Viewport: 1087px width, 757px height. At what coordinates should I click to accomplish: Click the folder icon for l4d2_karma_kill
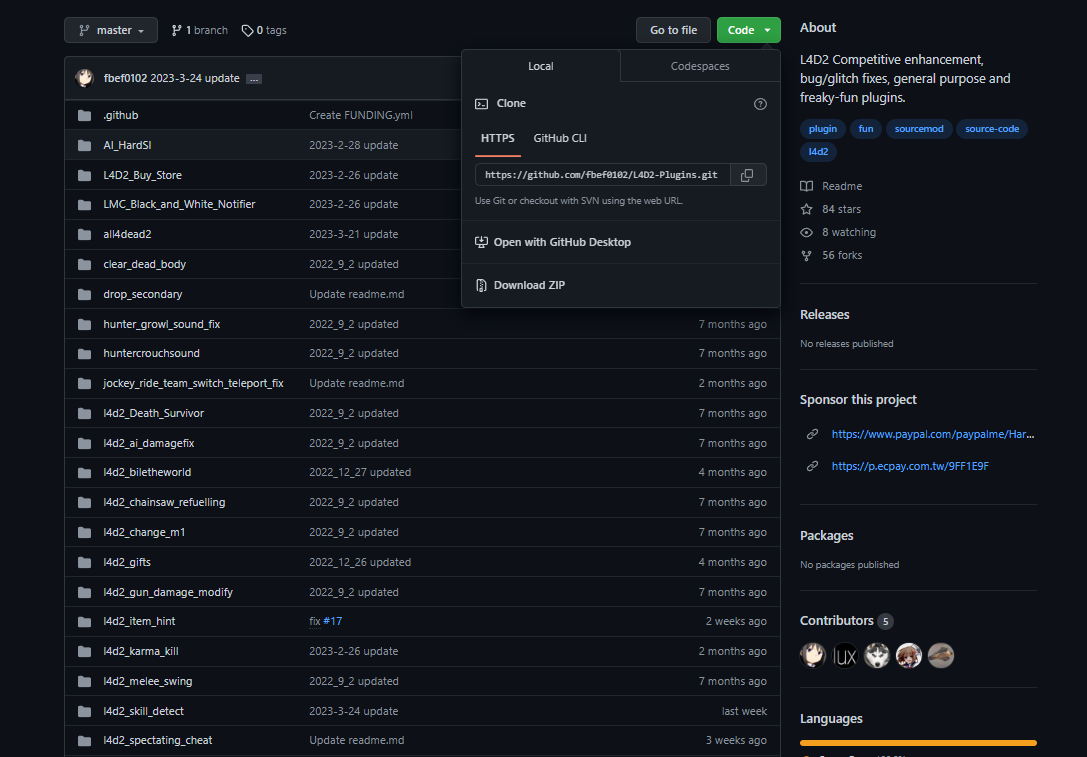(85, 651)
